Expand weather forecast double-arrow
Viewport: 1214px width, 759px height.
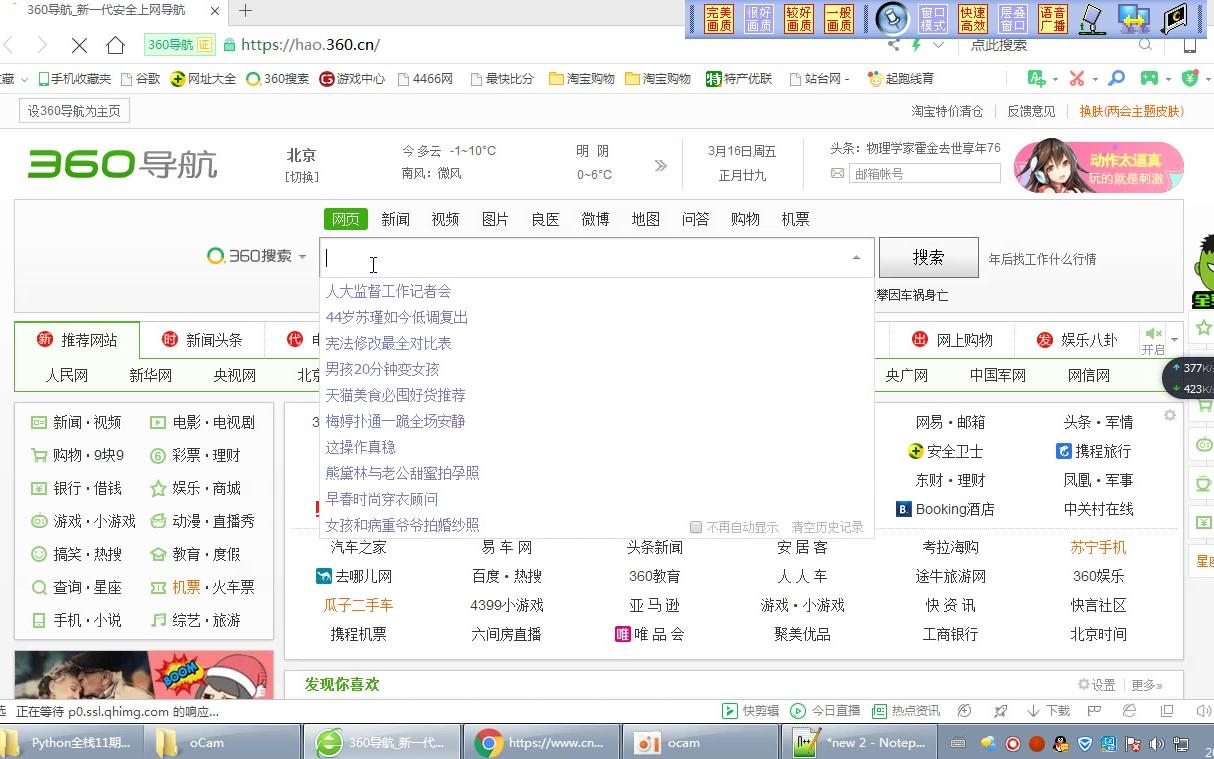tap(660, 165)
